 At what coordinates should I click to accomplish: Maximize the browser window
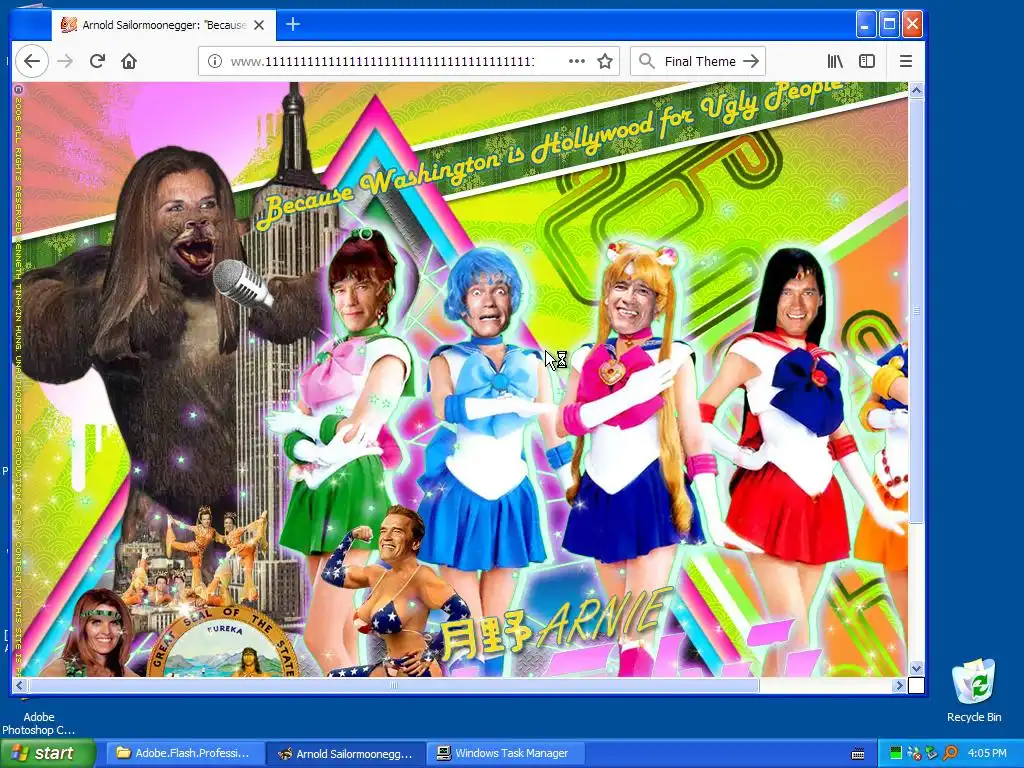pos(889,25)
